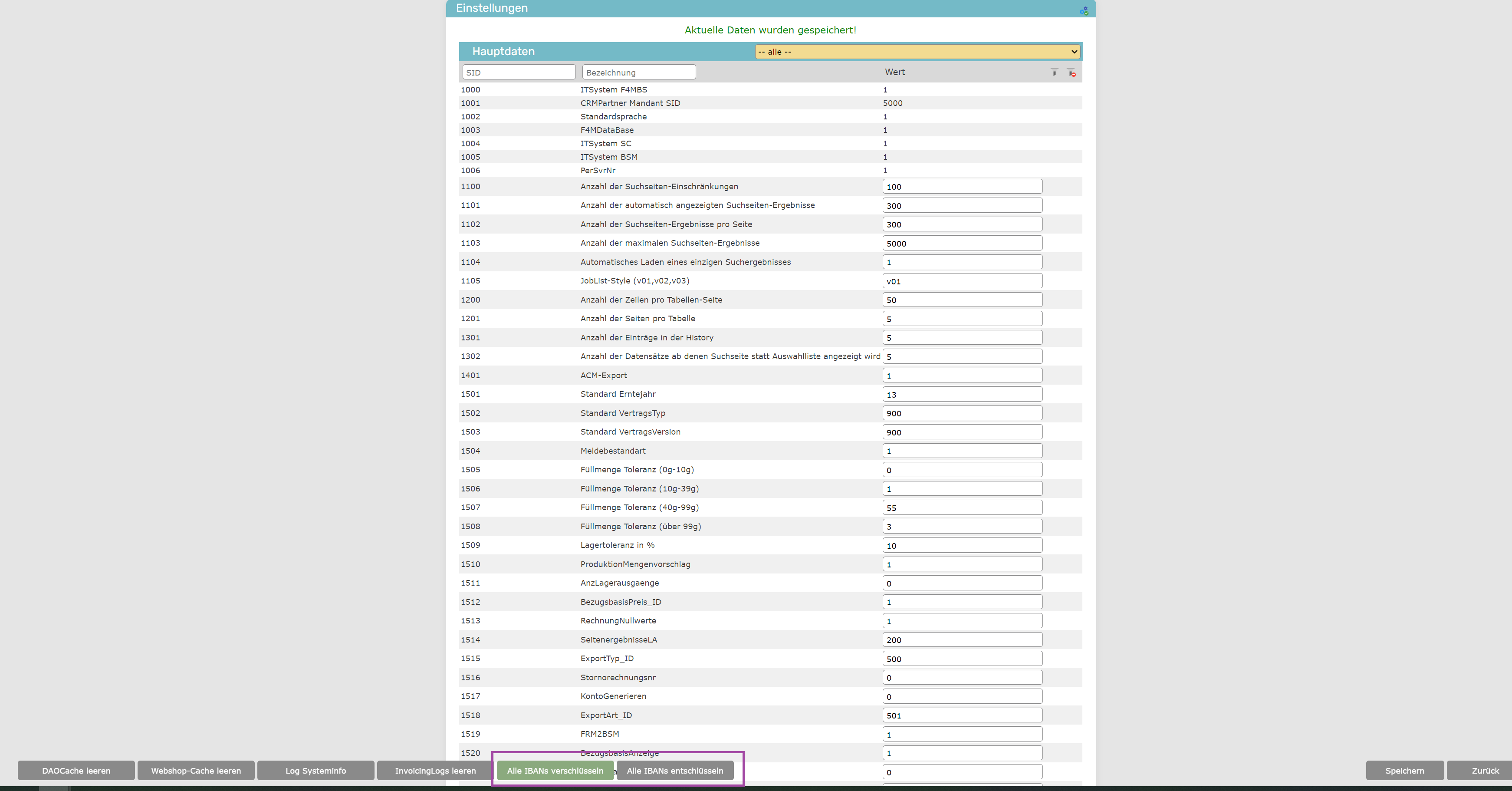Click the Lagertoleranz in % value field
This screenshot has height=791, width=1512.
click(x=962, y=546)
